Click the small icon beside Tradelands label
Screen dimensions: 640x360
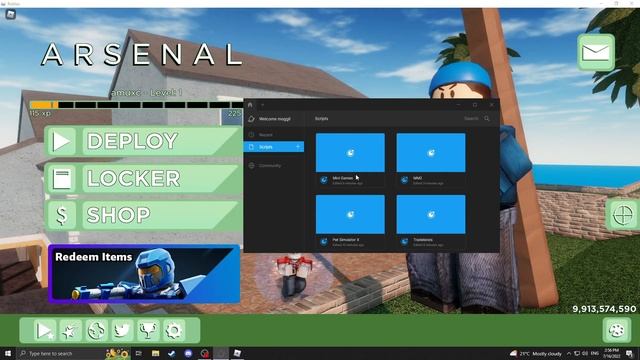click(x=404, y=242)
